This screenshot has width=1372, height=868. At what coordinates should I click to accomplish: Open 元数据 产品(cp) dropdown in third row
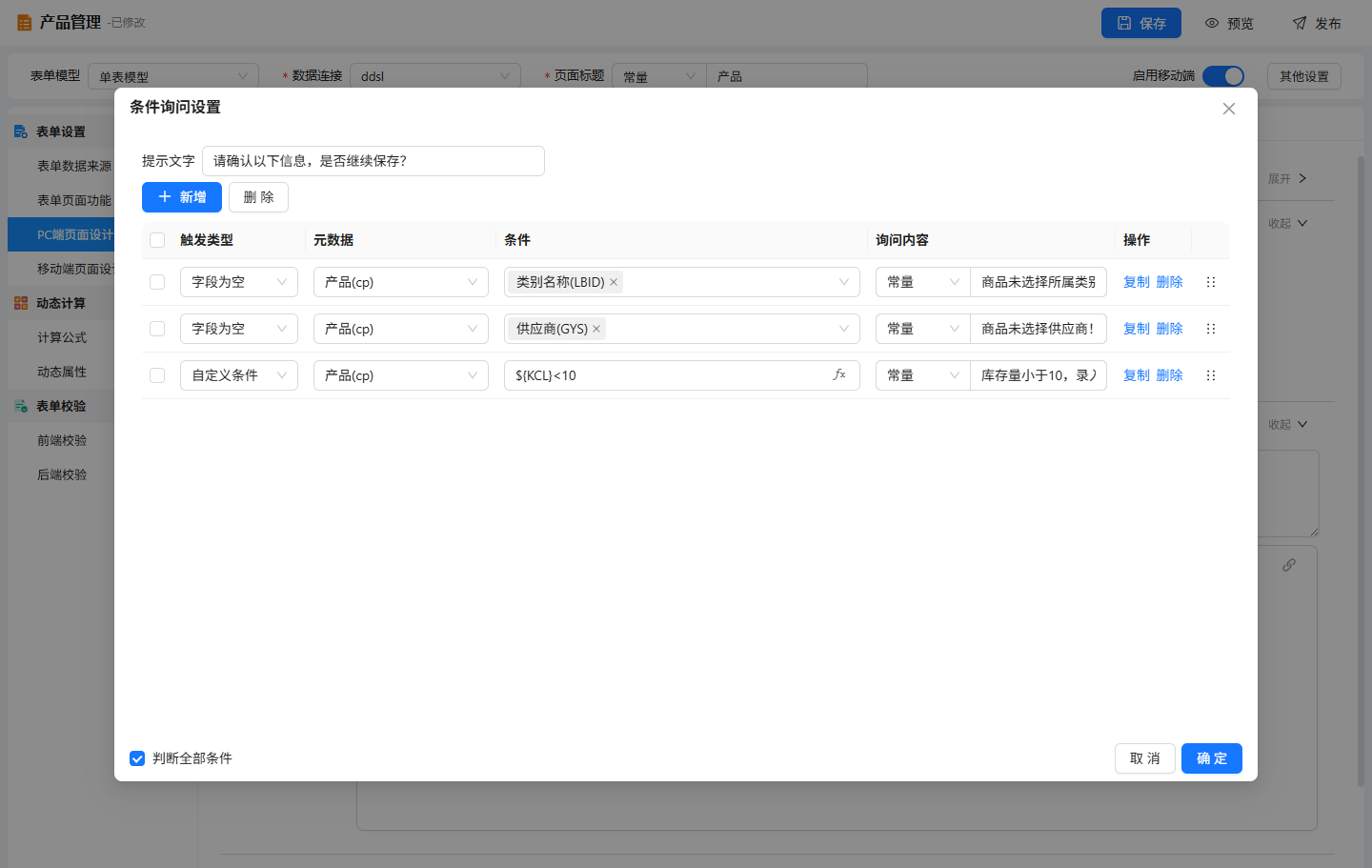tap(401, 375)
